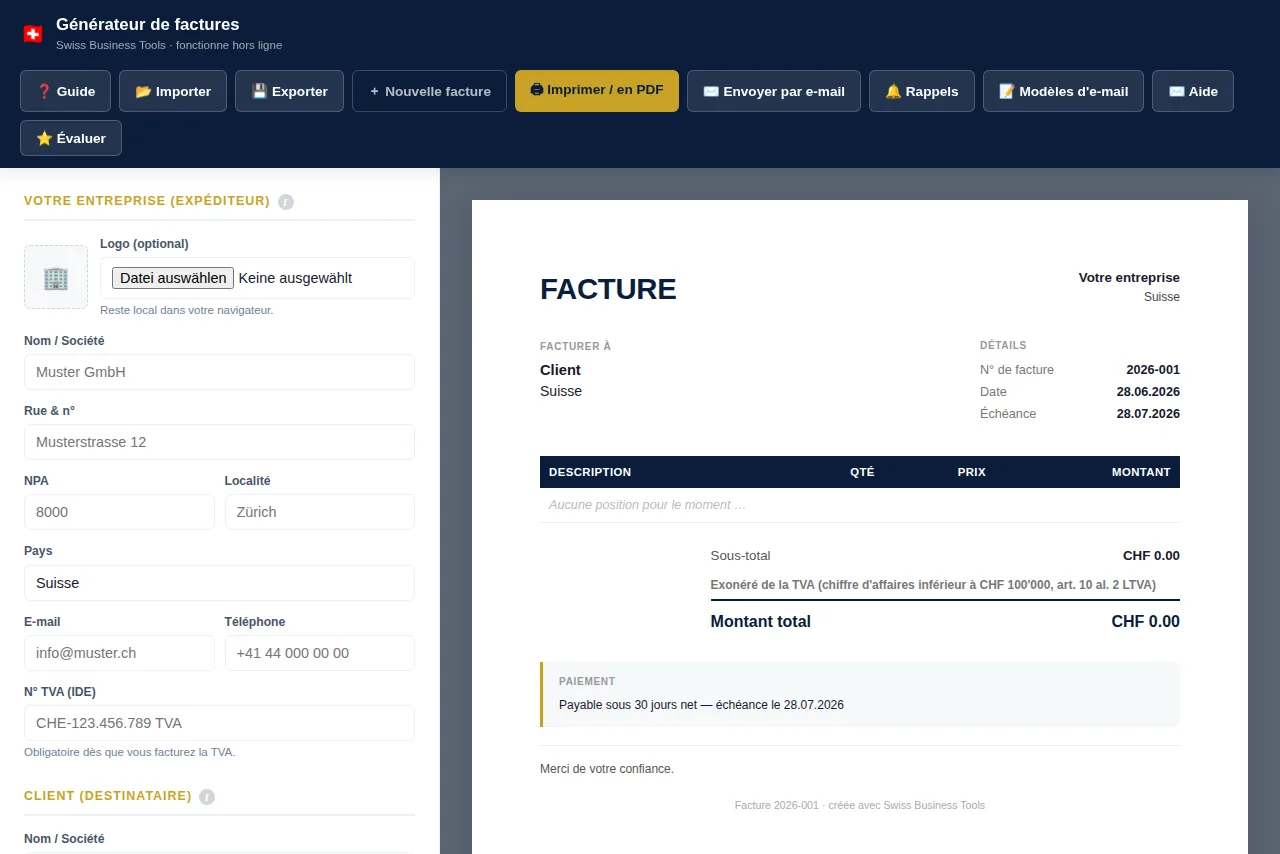Click the Localité input field
1280x854 pixels.
coord(320,512)
